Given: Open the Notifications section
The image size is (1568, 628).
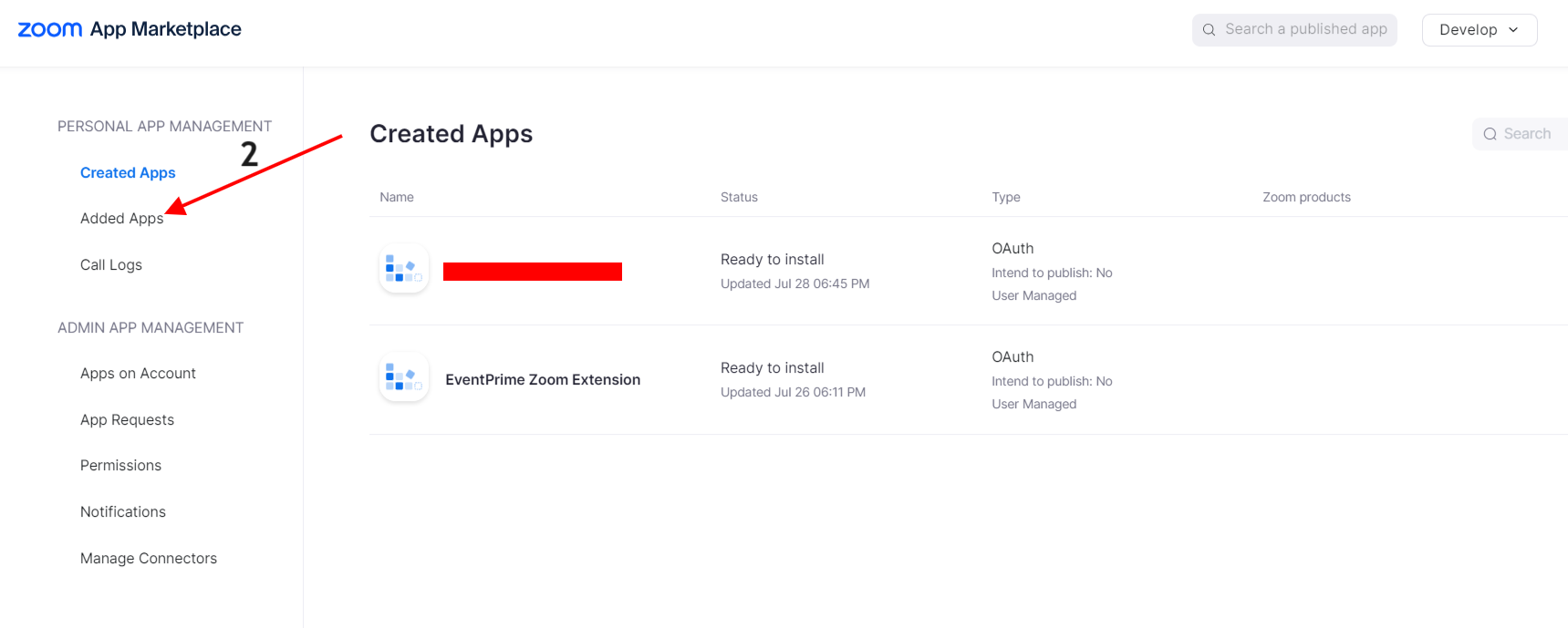Looking at the screenshot, I should point(123,512).
